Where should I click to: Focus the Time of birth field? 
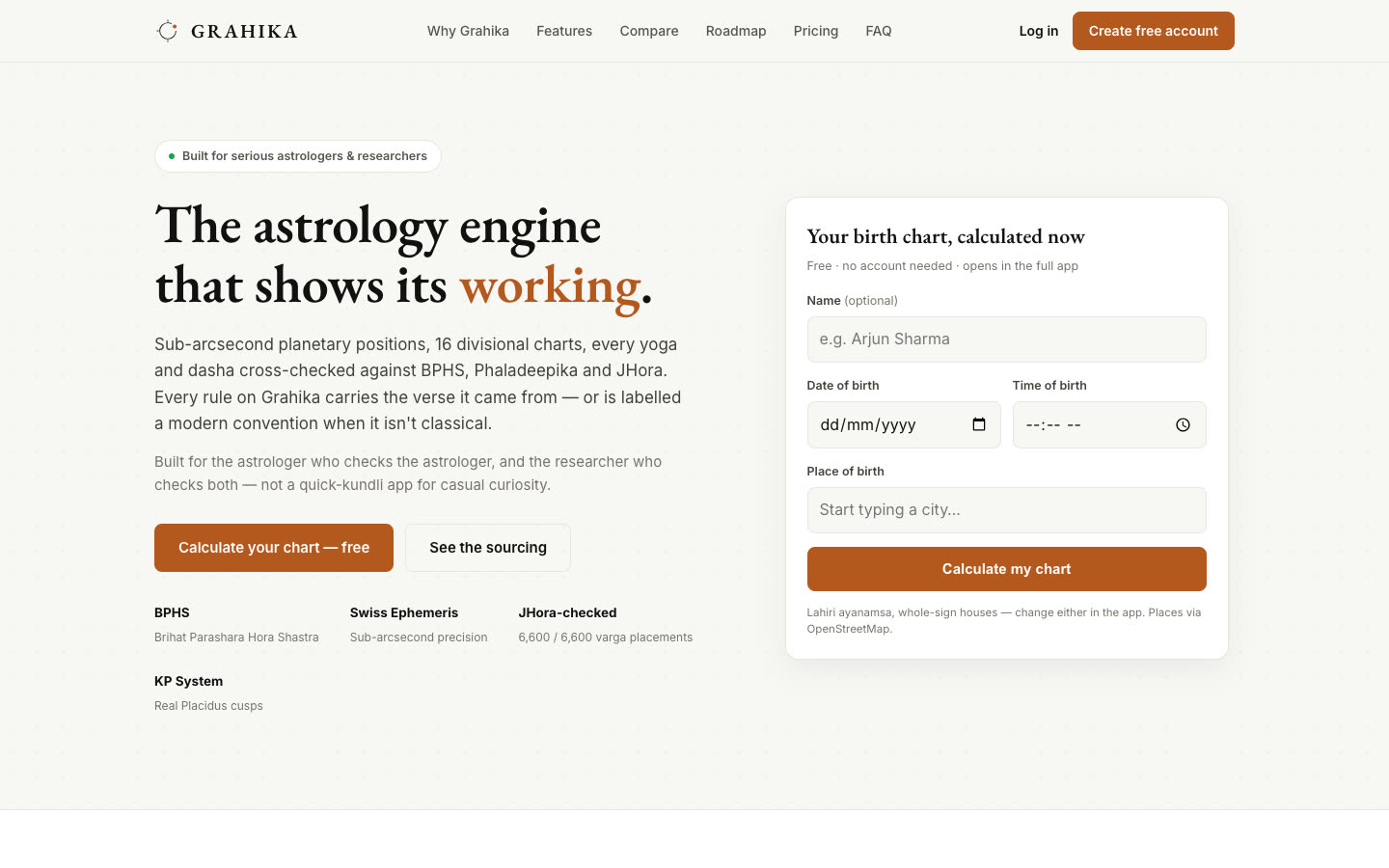click(x=1109, y=425)
